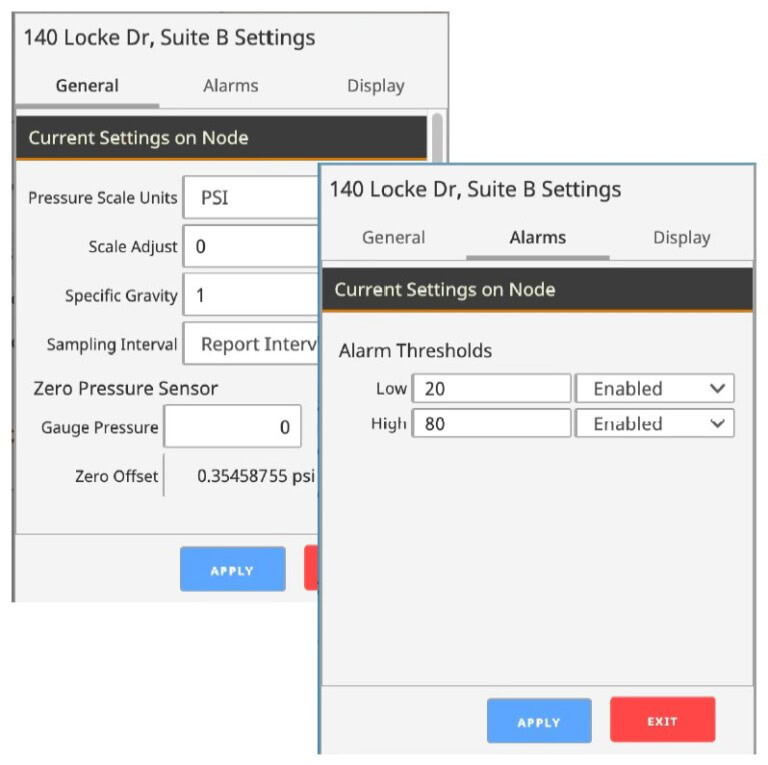Screen dimensions: 768x765
Task: Open the Low threshold Enabled dropdown
Action: coord(654,389)
